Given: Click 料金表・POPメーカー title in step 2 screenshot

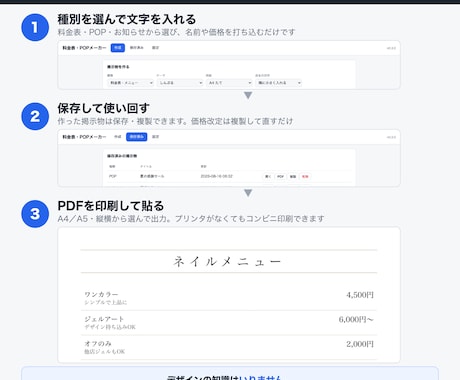Looking at the screenshot, I should pyautogui.click(x=84, y=137).
